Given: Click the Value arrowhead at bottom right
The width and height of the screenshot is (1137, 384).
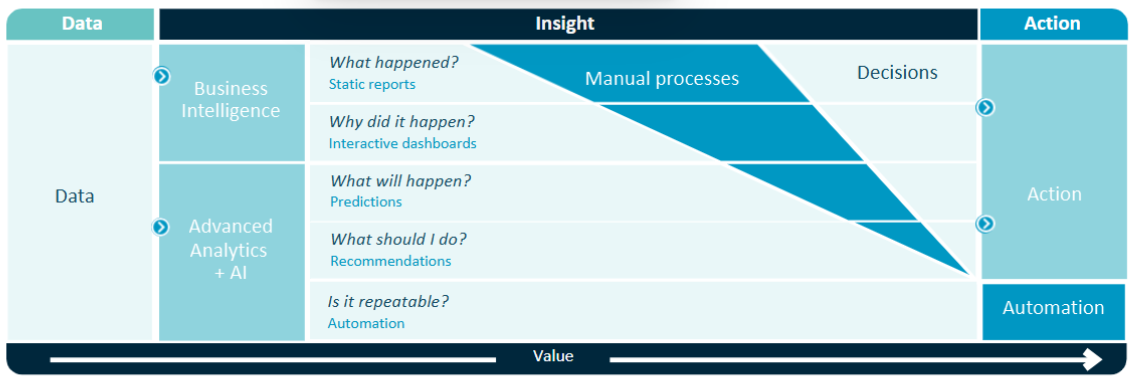Looking at the screenshot, I should (x=1091, y=359).
